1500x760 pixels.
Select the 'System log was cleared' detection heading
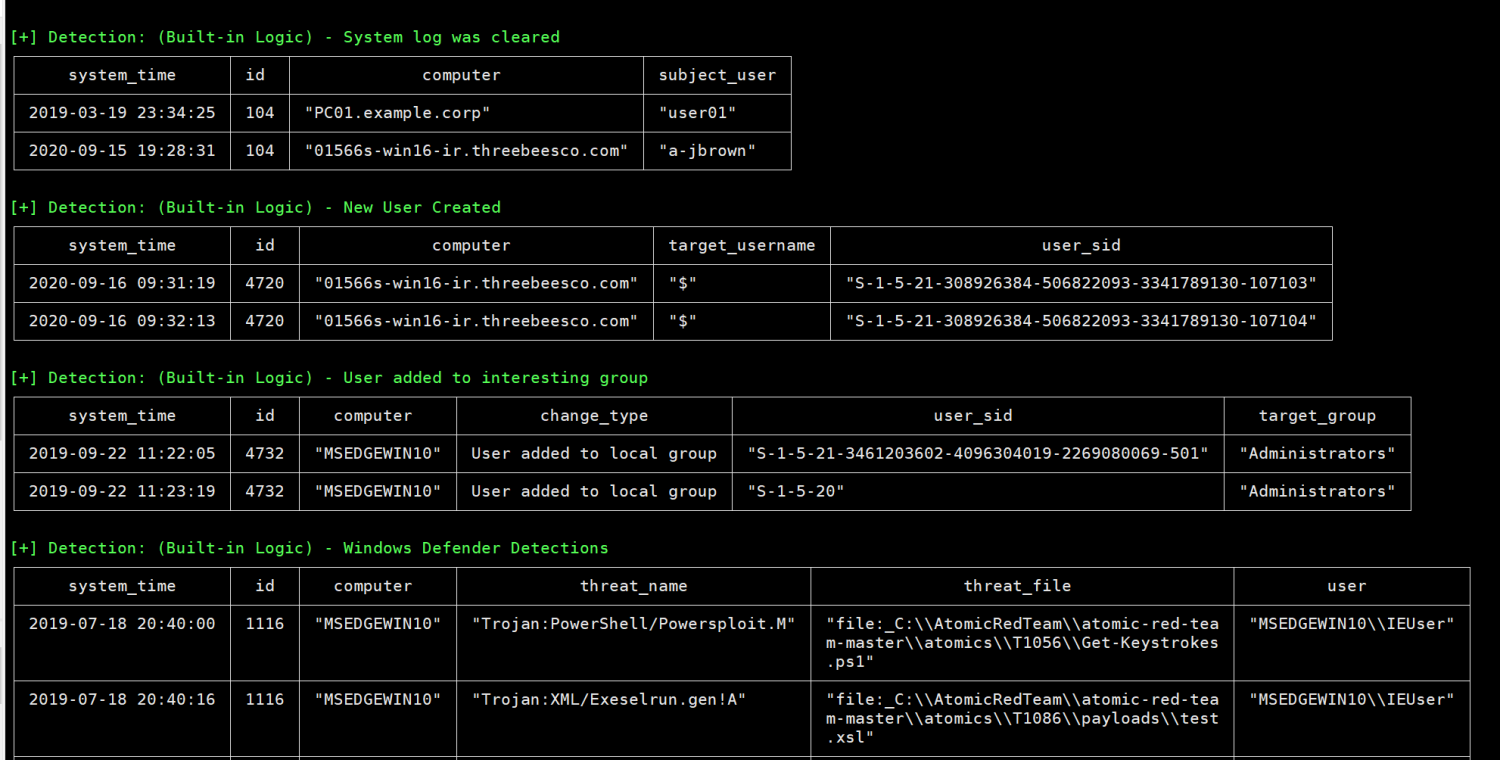pos(285,37)
